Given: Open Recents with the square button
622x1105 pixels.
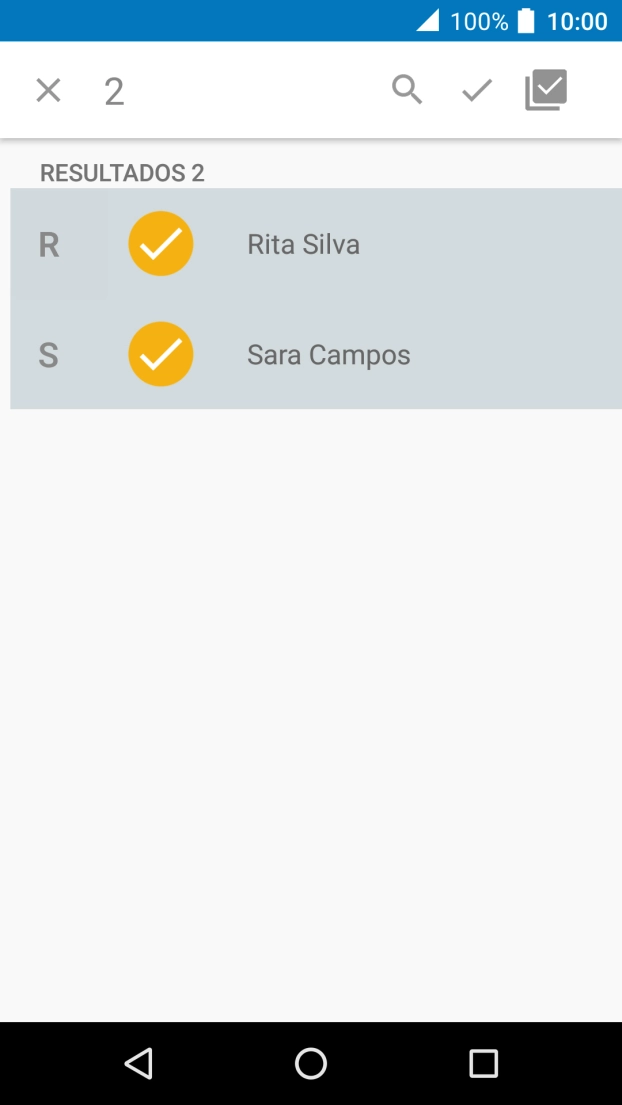Looking at the screenshot, I should [483, 1063].
